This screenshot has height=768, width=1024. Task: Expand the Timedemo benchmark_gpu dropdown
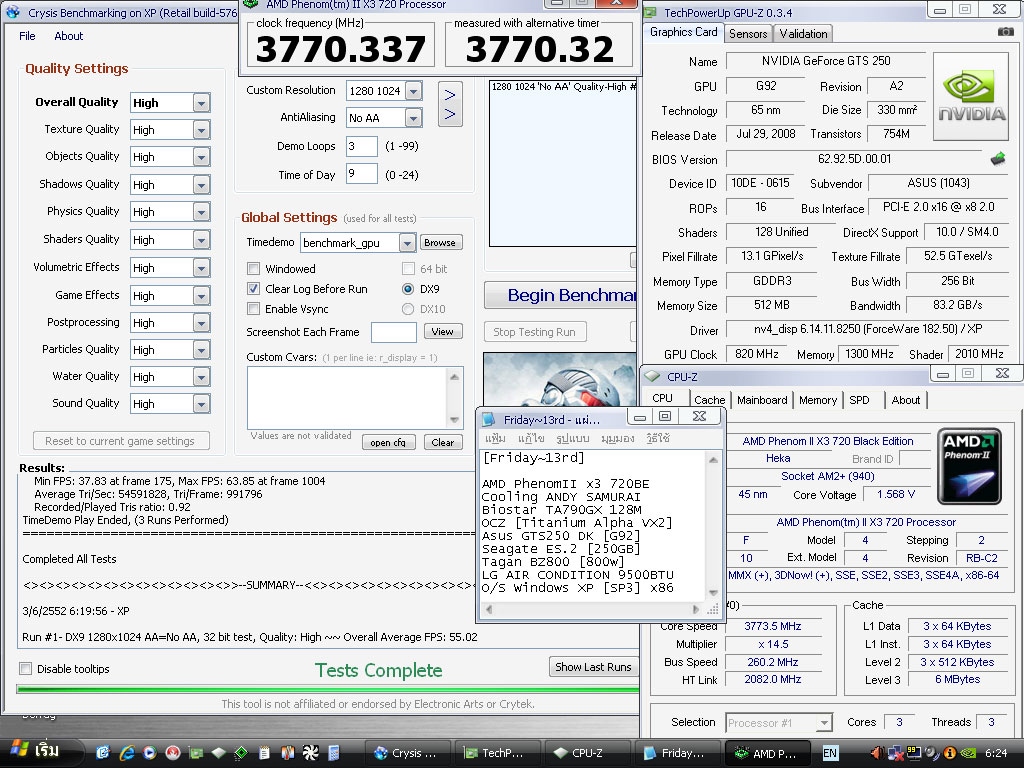[x=406, y=243]
